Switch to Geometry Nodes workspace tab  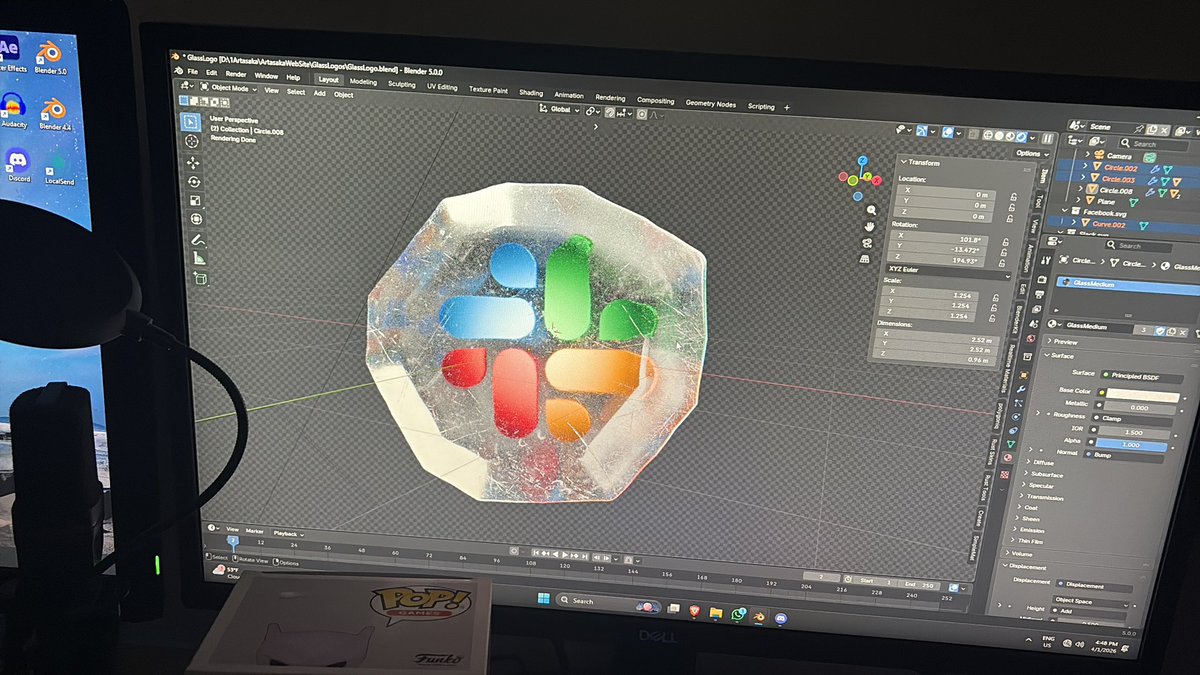tap(710, 104)
